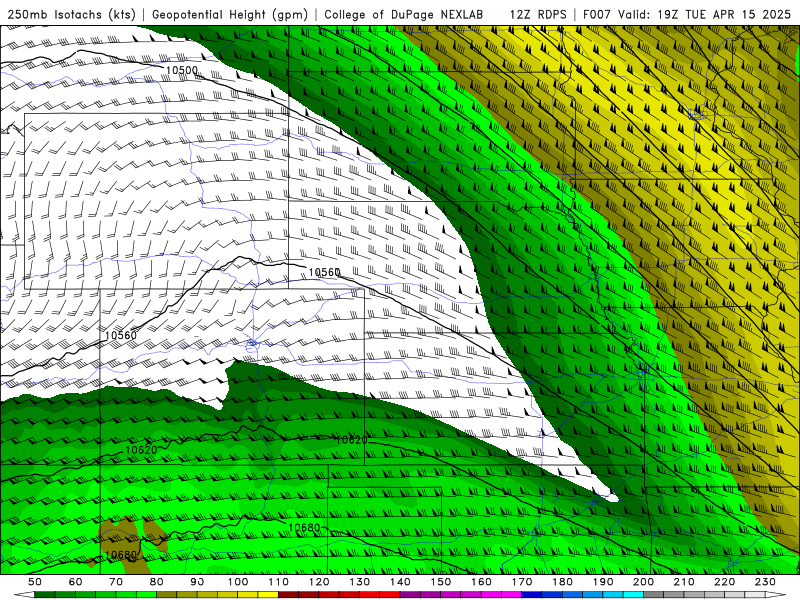Viewport: 800px width, 600px height.
Task: Click the 200 value on the color scale
Action: coord(643,582)
